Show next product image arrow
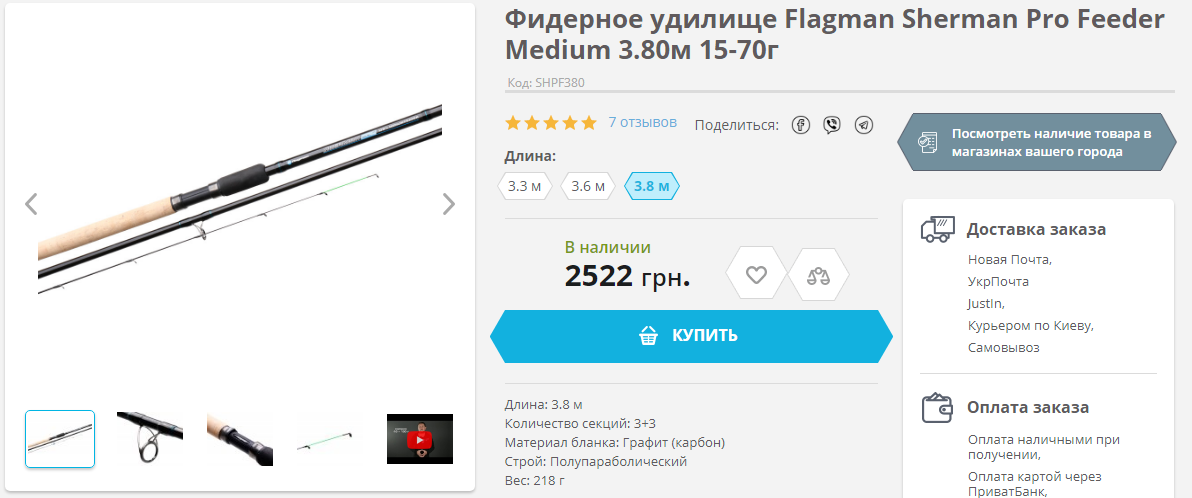 coord(449,204)
